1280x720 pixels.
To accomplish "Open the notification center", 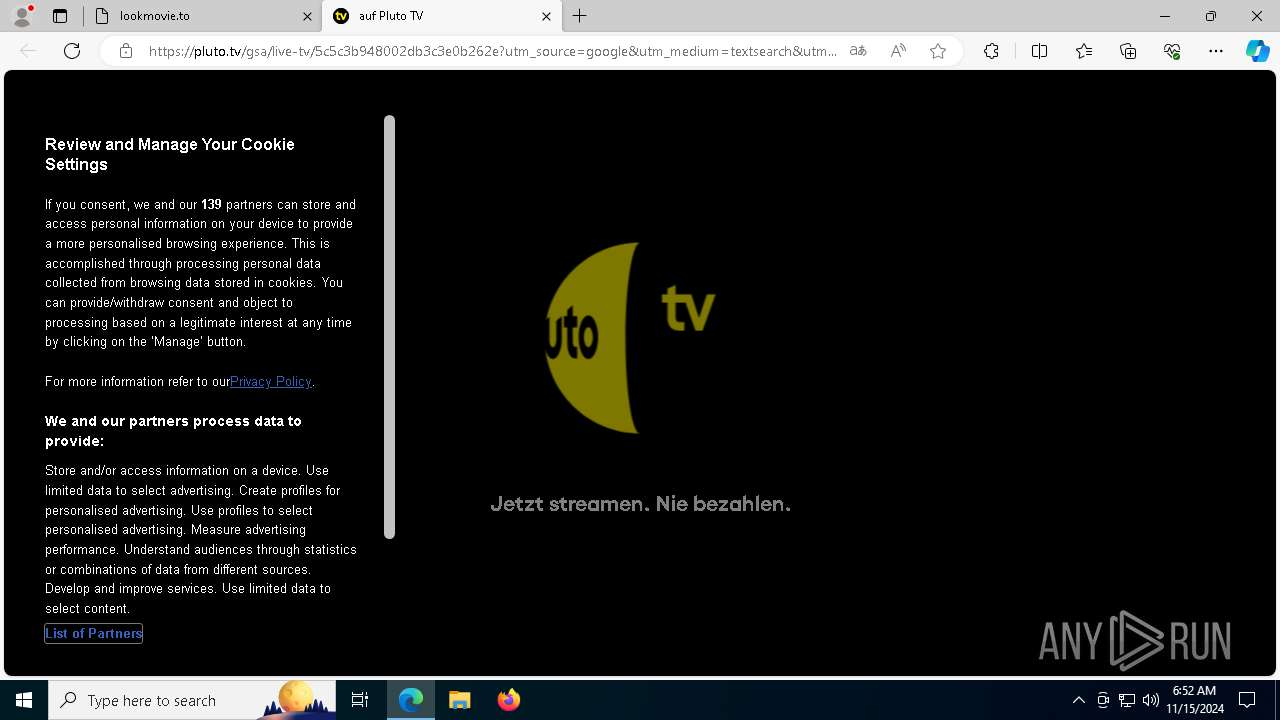I will (x=1247, y=700).
